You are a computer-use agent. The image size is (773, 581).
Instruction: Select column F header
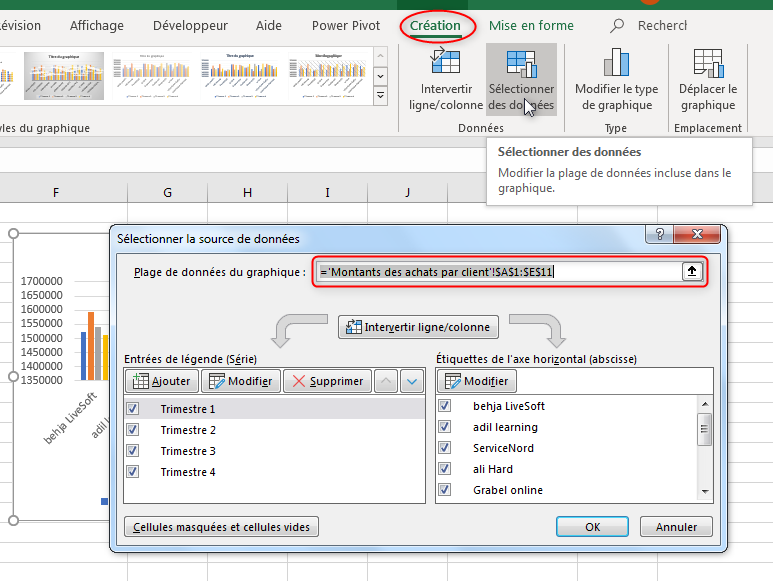(x=56, y=193)
